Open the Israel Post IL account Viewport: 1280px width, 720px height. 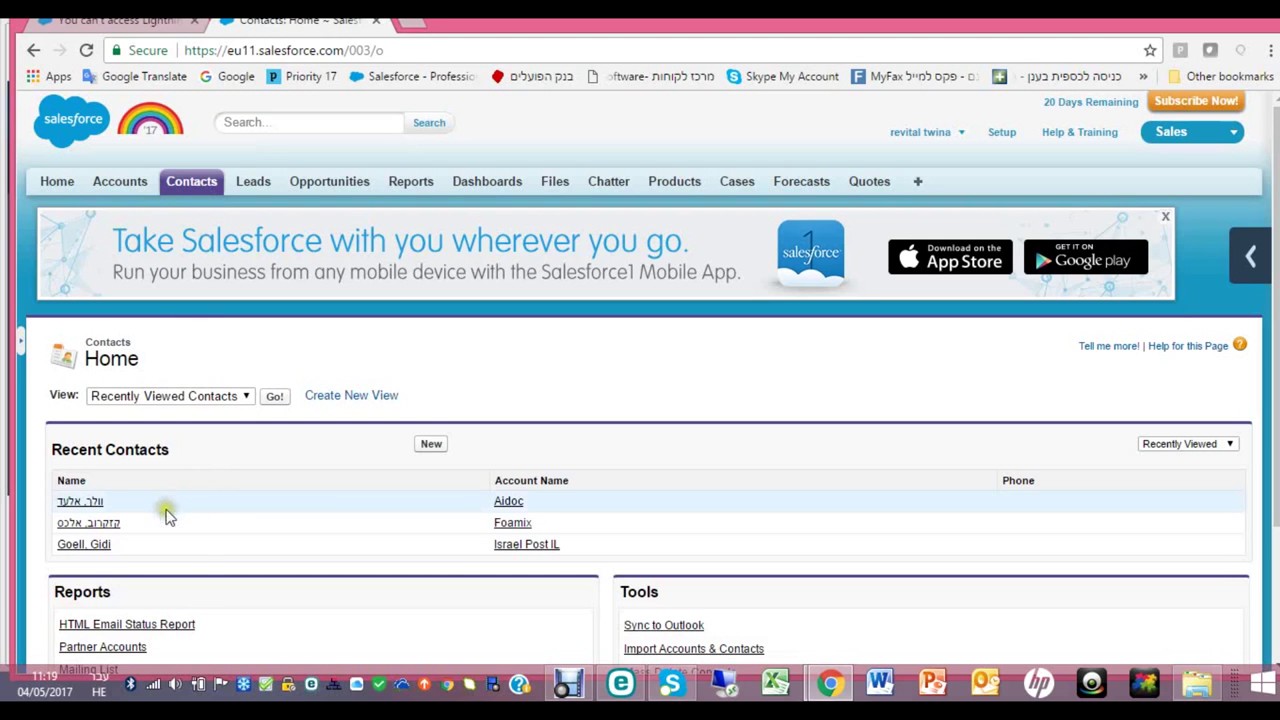point(526,544)
